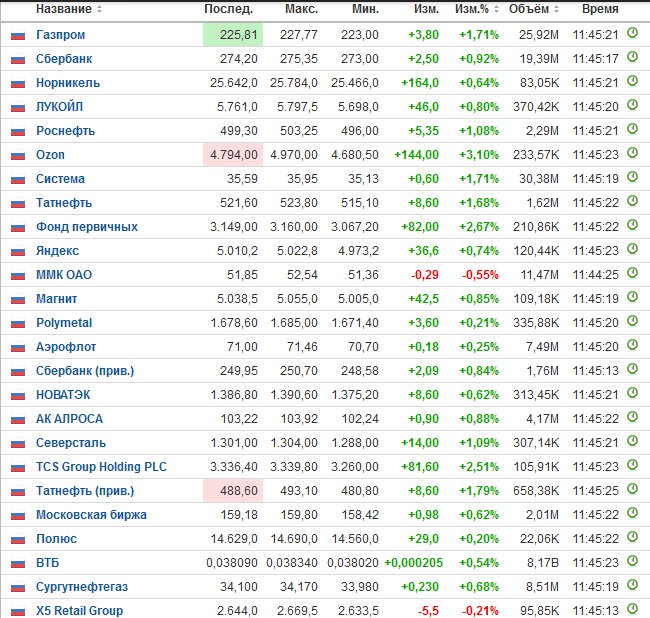Click Северсталь volume 307,14K

tap(536, 443)
